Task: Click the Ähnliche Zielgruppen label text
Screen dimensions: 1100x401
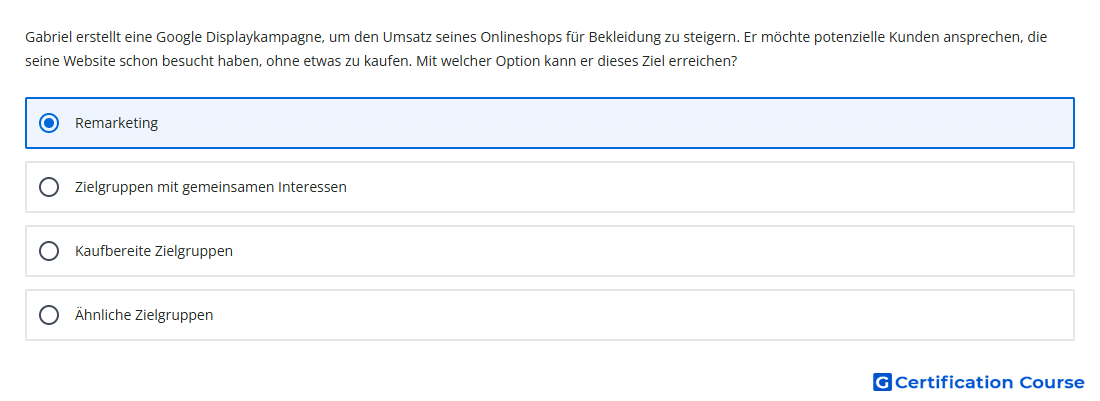Action: (x=144, y=315)
